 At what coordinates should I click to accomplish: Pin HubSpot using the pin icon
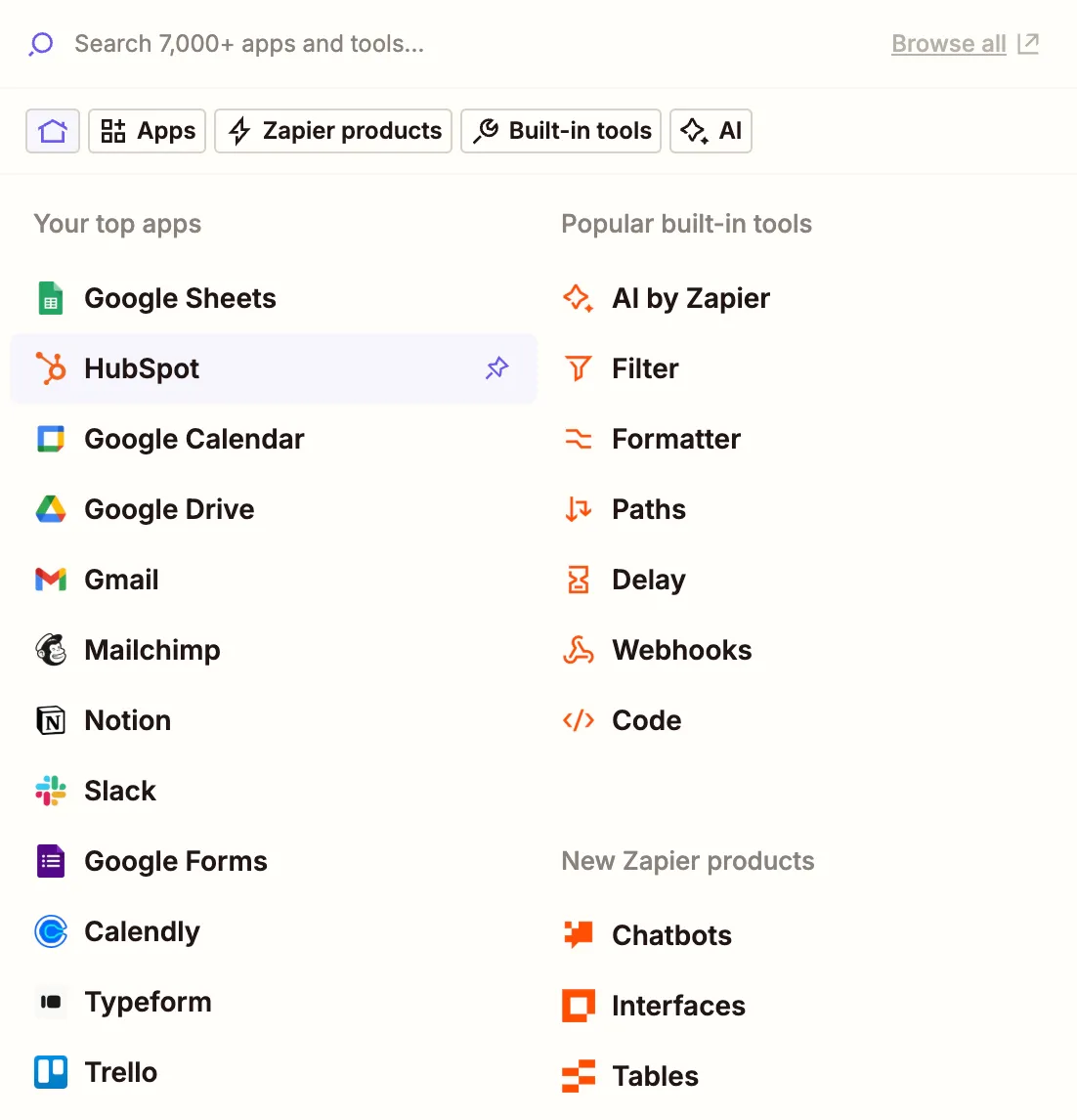[497, 367]
